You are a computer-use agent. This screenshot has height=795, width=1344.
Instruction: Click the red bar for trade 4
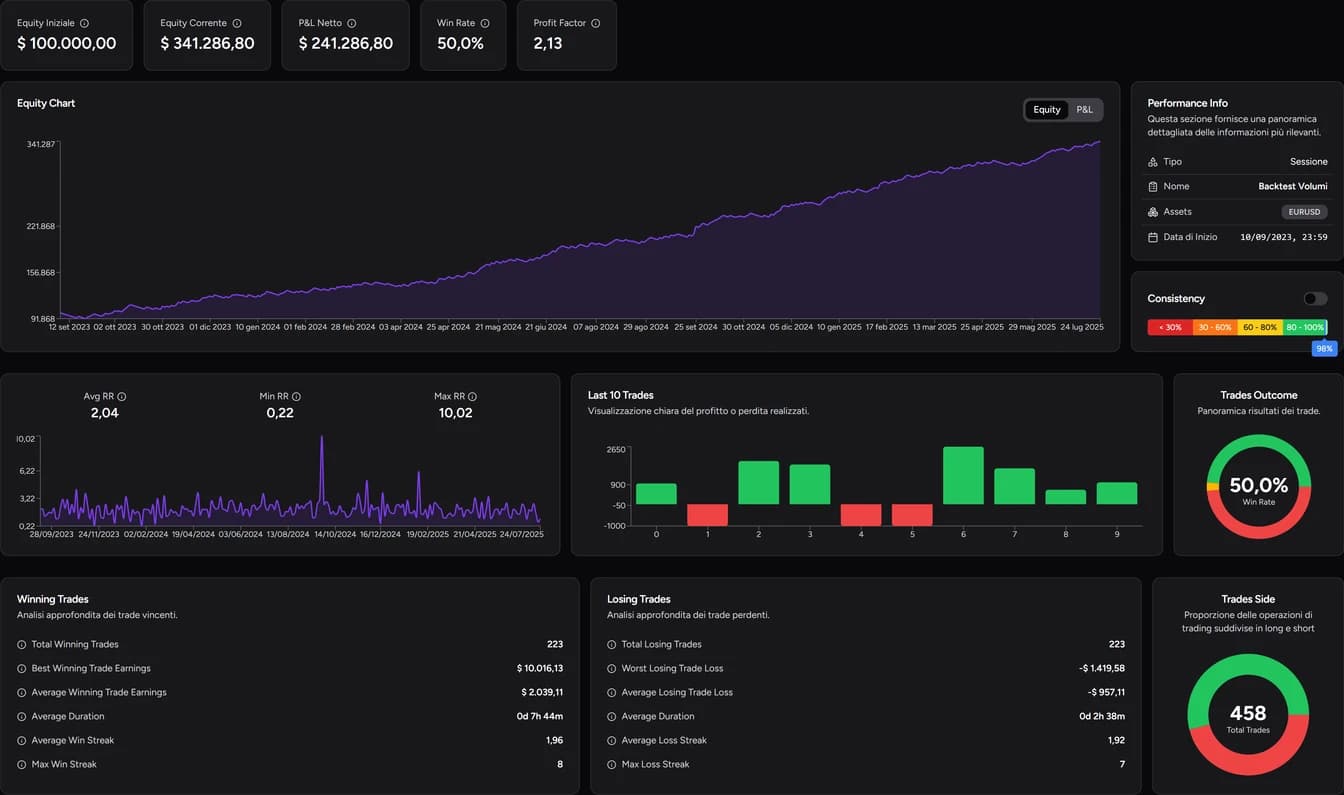tap(861, 515)
